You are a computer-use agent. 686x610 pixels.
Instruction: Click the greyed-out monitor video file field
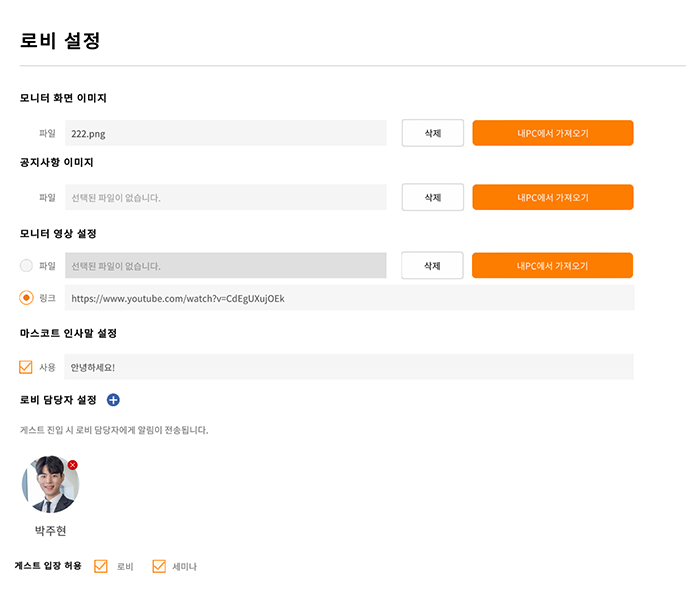click(x=226, y=266)
